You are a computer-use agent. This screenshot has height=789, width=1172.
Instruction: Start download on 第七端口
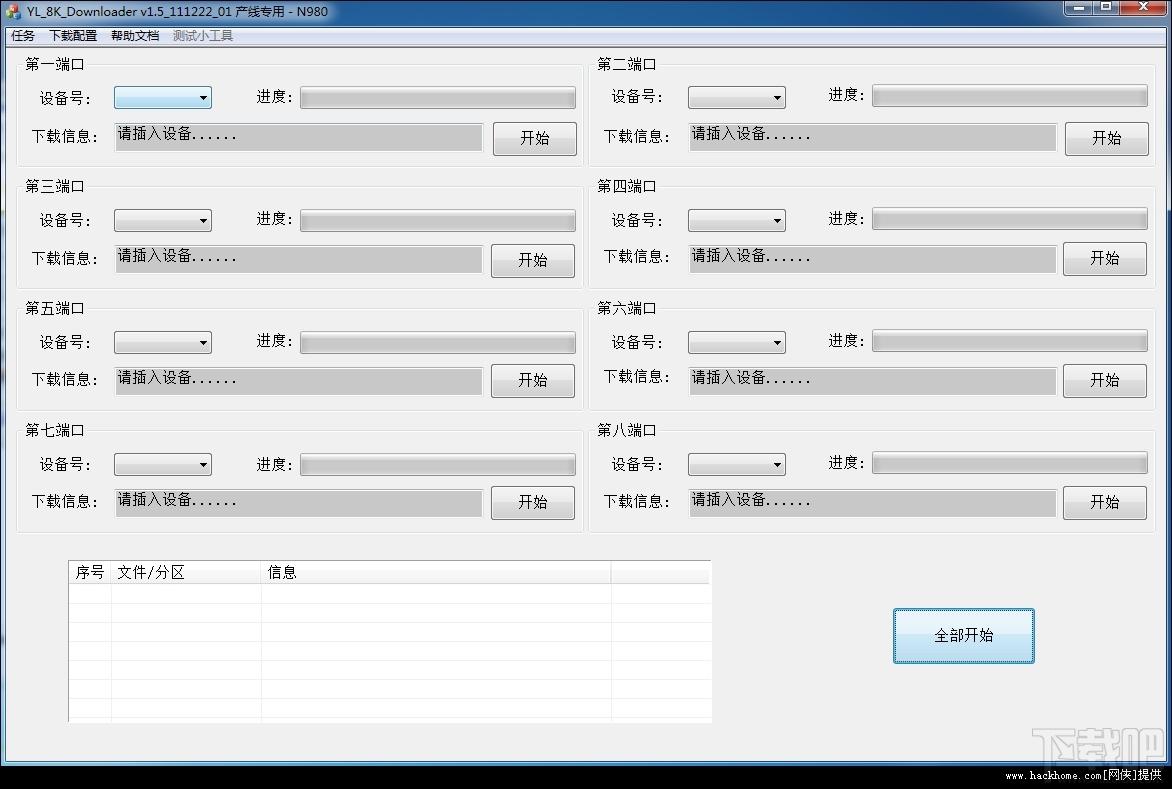tap(533, 502)
